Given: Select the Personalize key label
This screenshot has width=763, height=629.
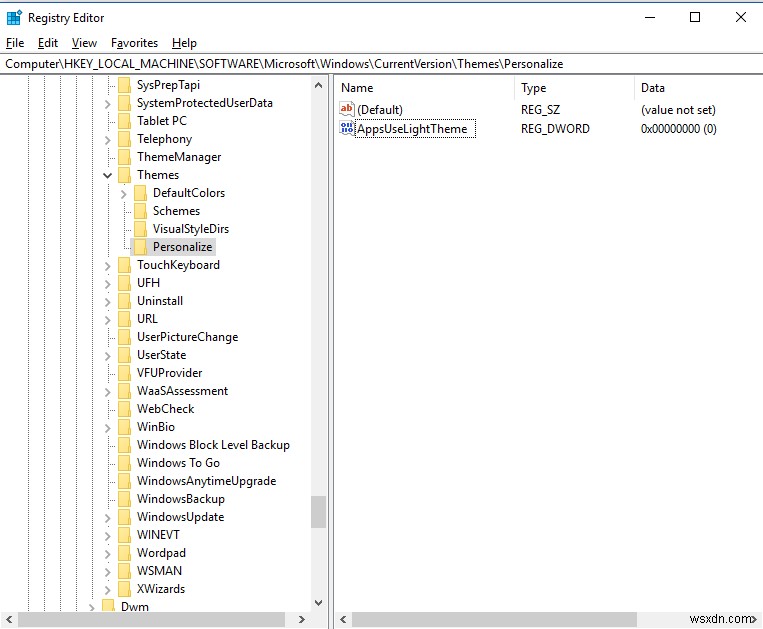Looking at the screenshot, I should [182, 247].
